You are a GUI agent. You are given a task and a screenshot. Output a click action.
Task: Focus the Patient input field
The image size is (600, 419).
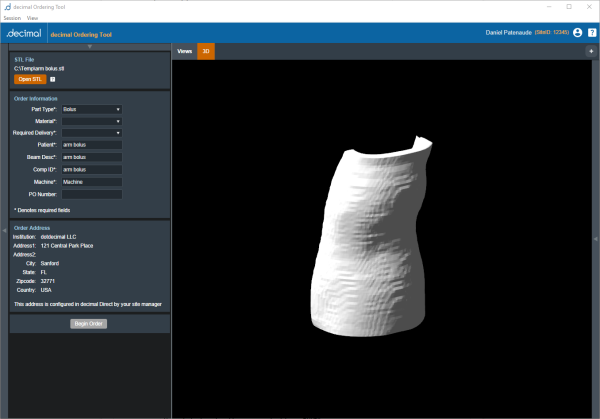[92, 145]
